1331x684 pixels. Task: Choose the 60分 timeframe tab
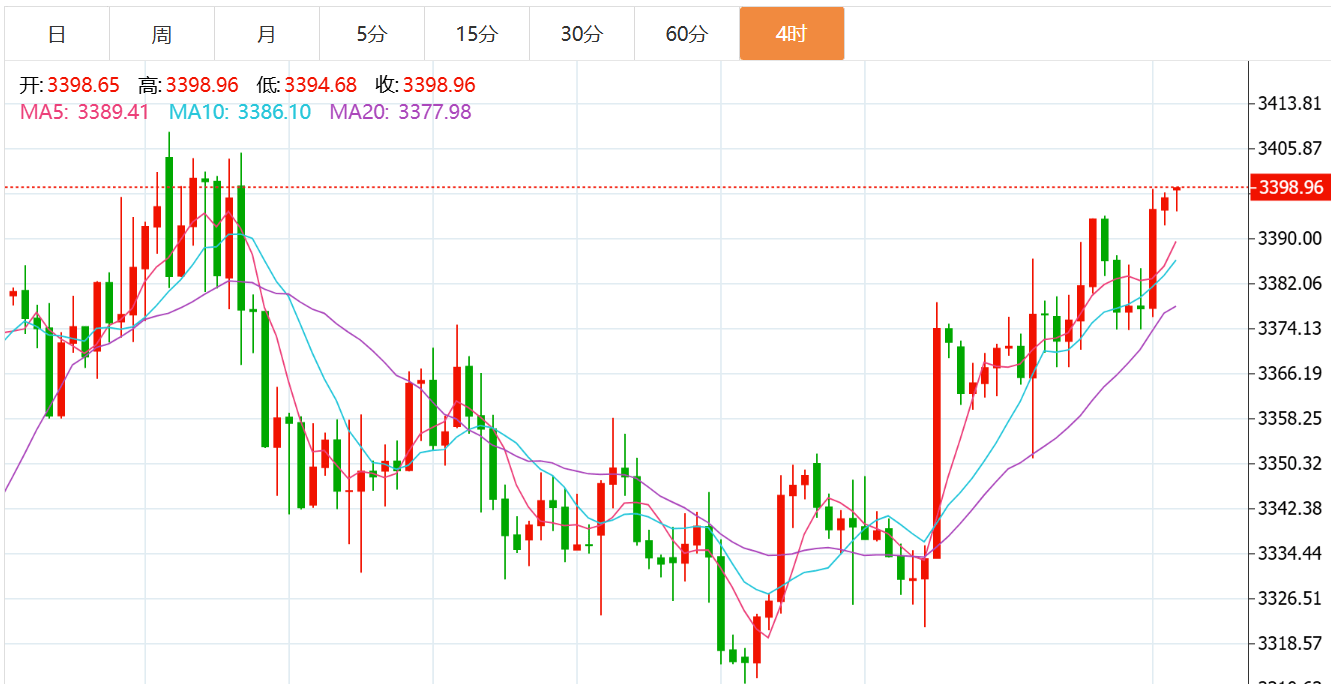click(687, 34)
